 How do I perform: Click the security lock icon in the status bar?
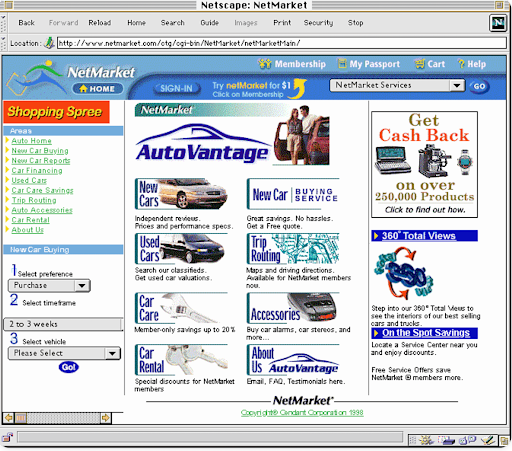click(7, 437)
